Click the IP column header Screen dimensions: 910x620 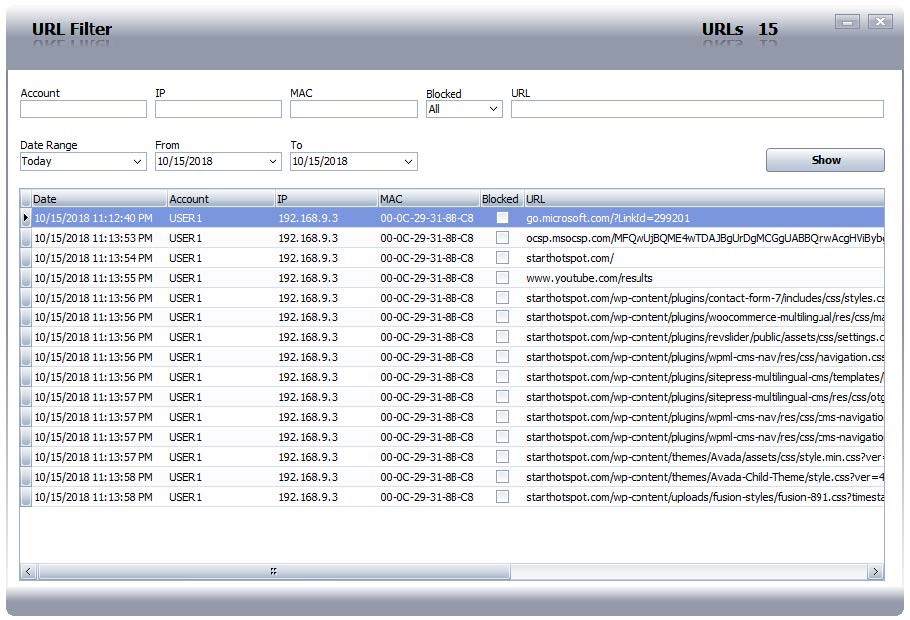click(327, 199)
